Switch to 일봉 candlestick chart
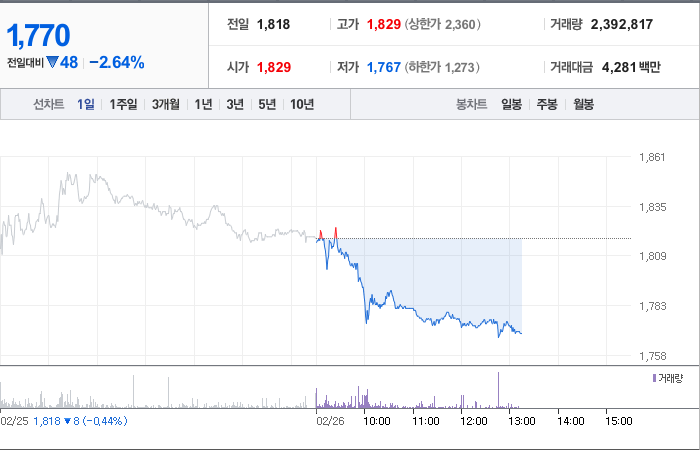Viewport: 700px width, 450px height. pyautogui.click(x=511, y=104)
